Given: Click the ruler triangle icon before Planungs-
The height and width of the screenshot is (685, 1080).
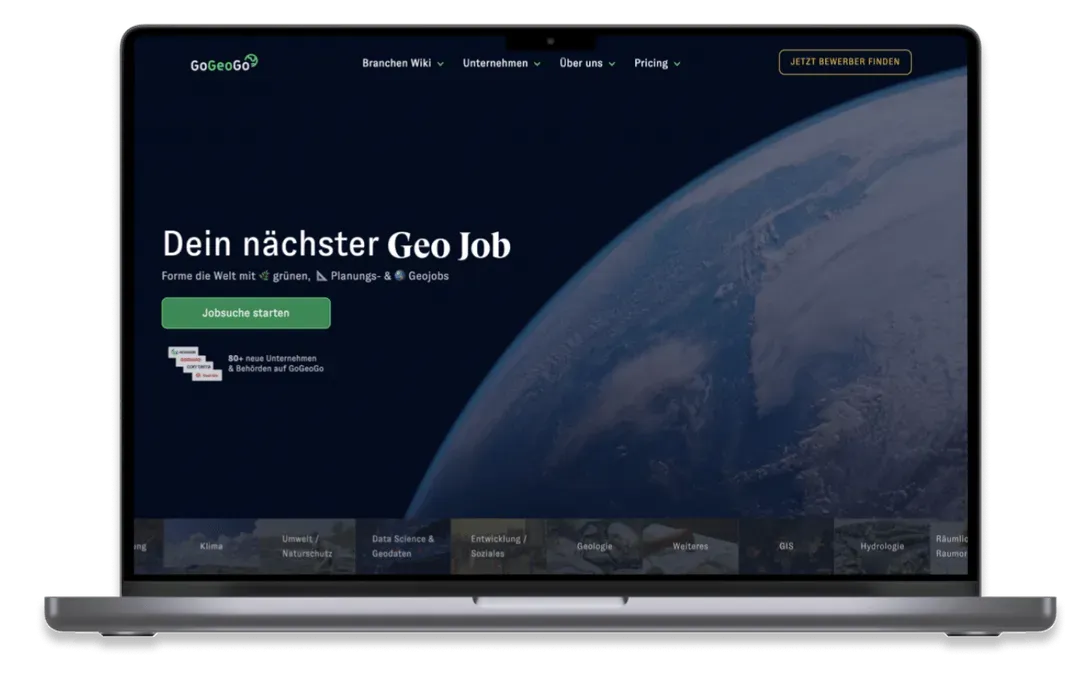Looking at the screenshot, I should (322, 276).
